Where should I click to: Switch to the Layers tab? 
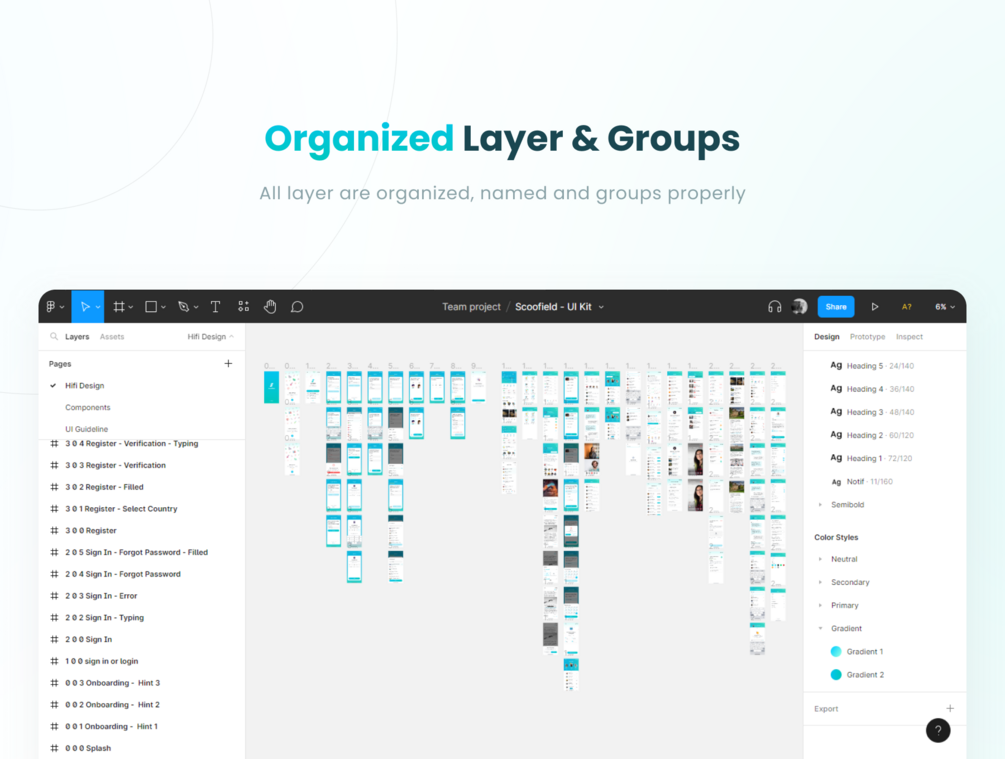(77, 337)
